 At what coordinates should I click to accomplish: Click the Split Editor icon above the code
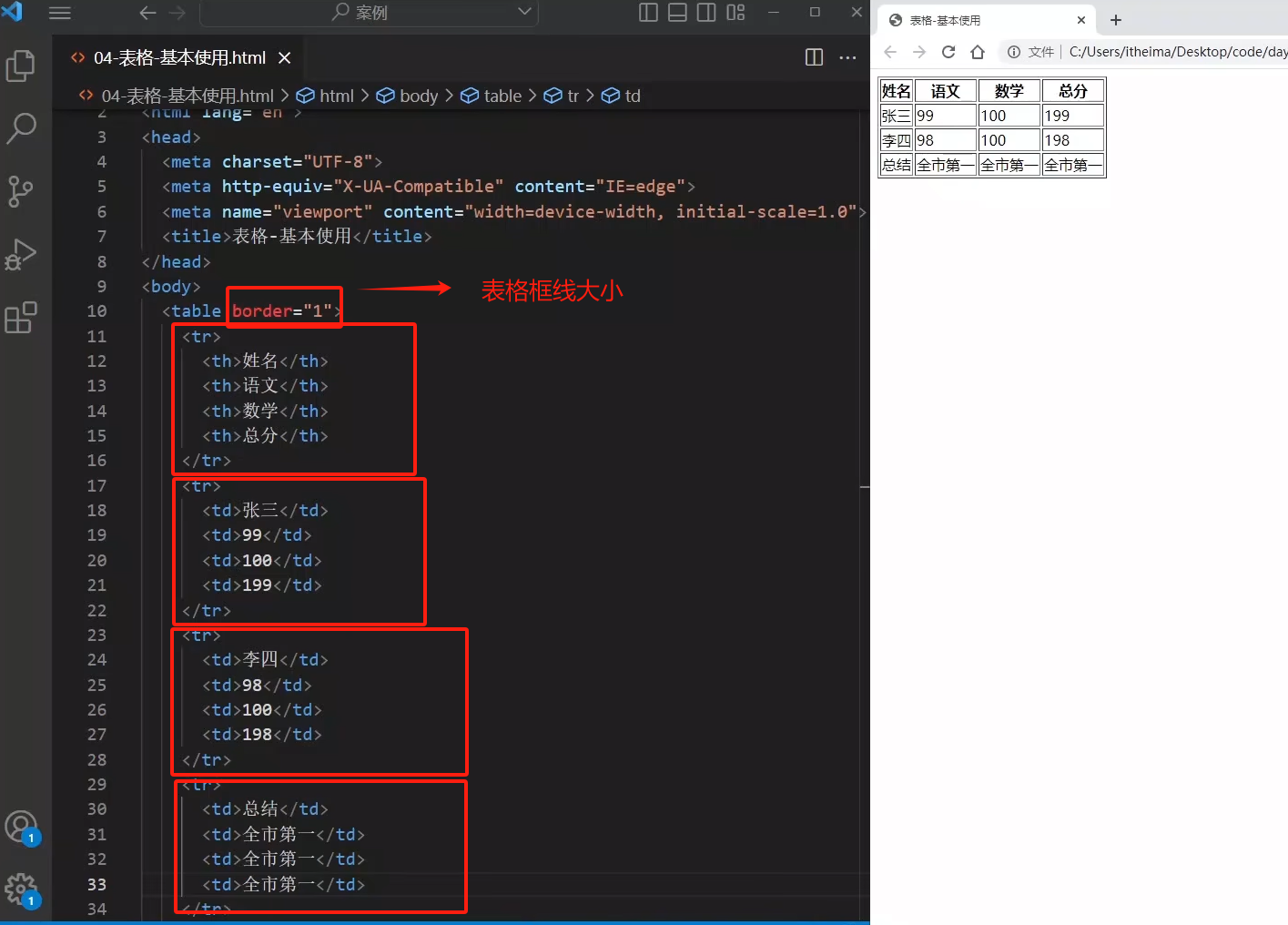pos(813,56)
